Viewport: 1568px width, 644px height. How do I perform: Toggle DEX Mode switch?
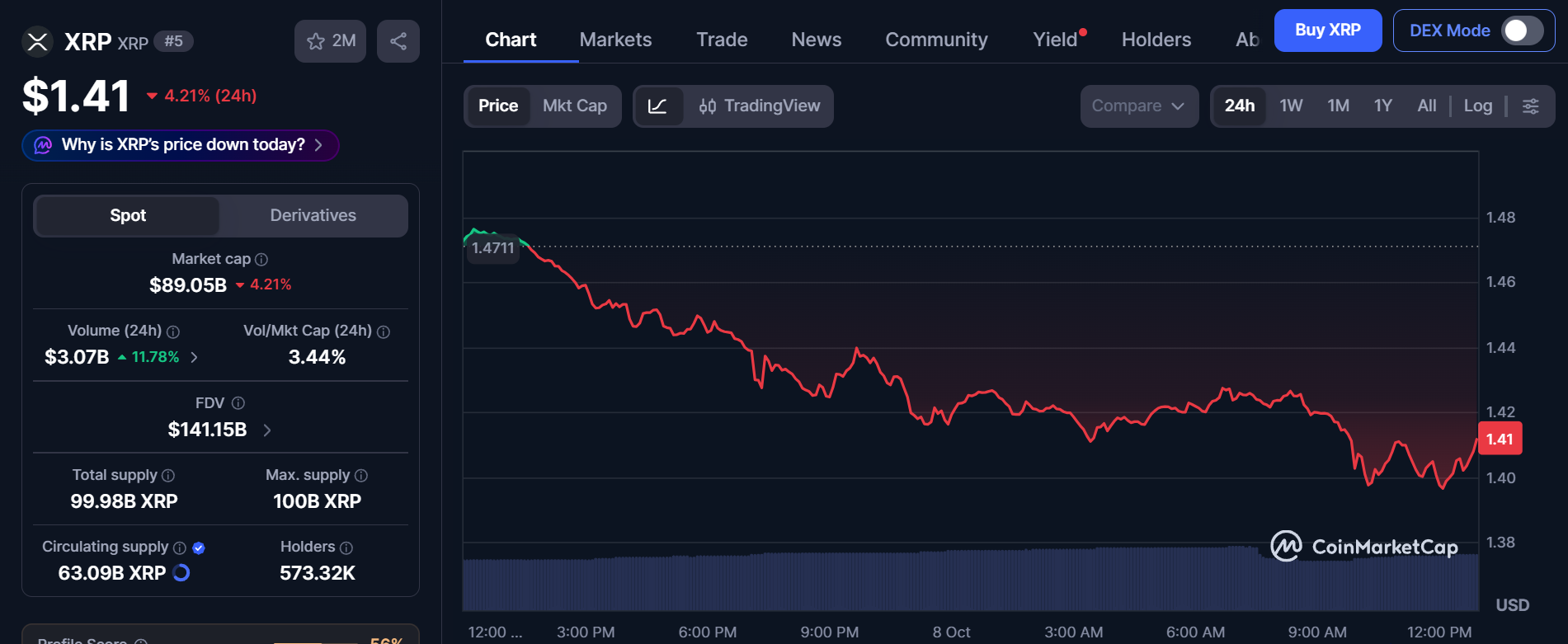pyautogui.click(x=1522, y=31)
